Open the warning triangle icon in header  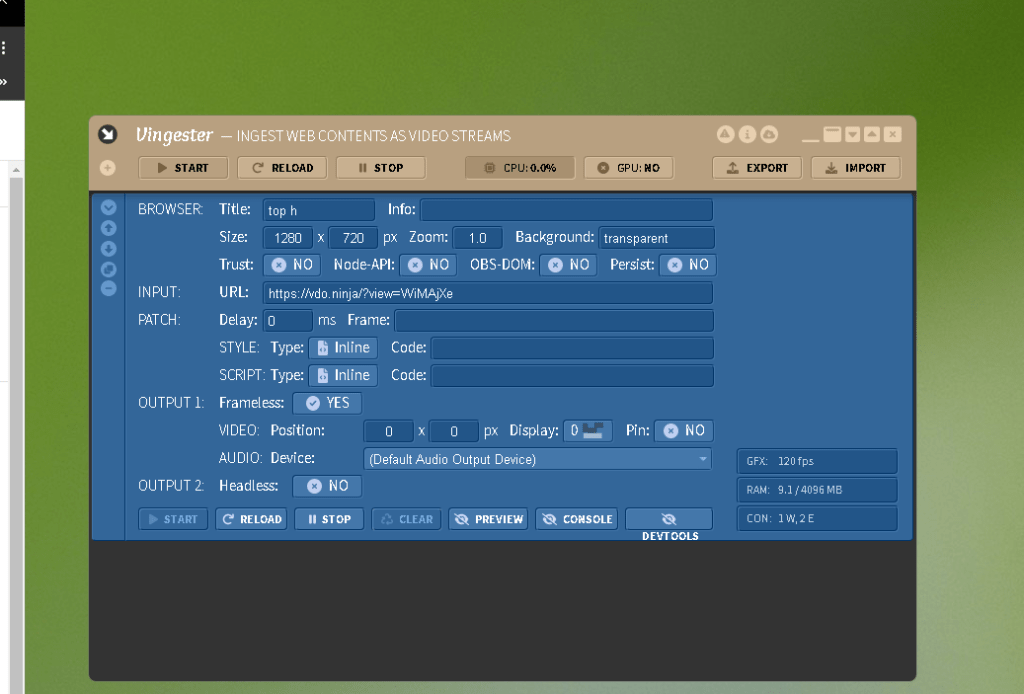(725, 134)
